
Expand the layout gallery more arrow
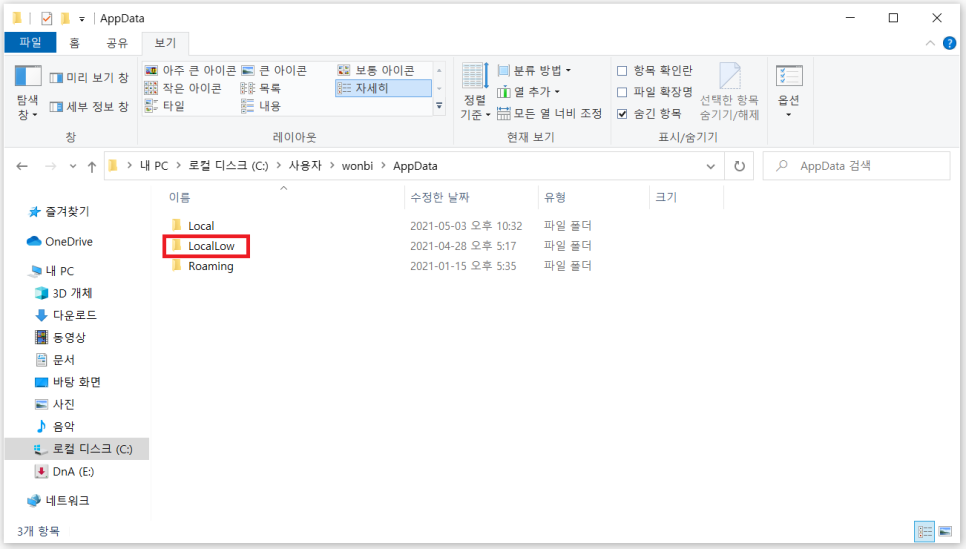[x=439, y=106]
